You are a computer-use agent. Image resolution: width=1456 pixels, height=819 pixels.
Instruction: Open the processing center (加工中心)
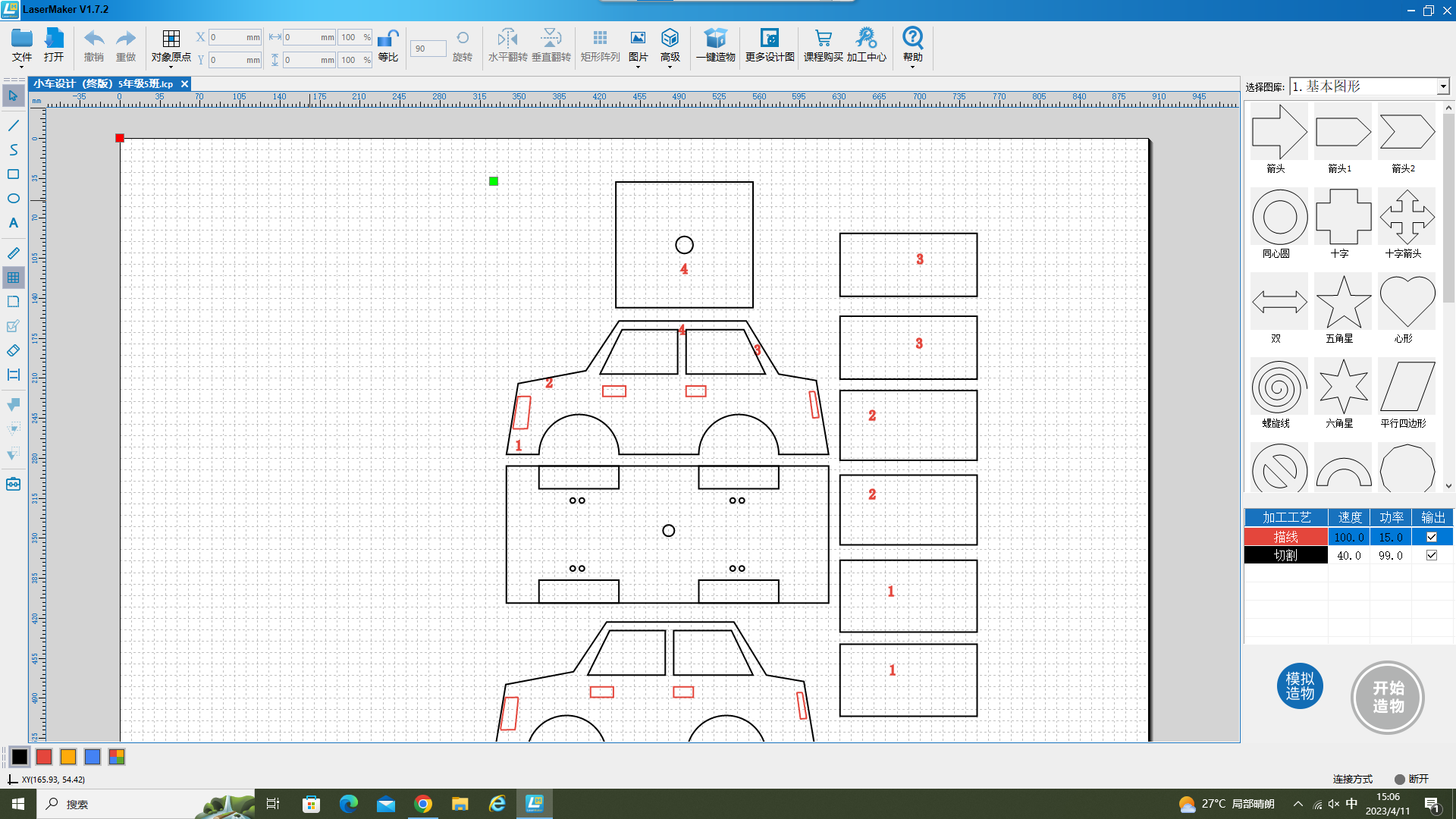point(866,45)
